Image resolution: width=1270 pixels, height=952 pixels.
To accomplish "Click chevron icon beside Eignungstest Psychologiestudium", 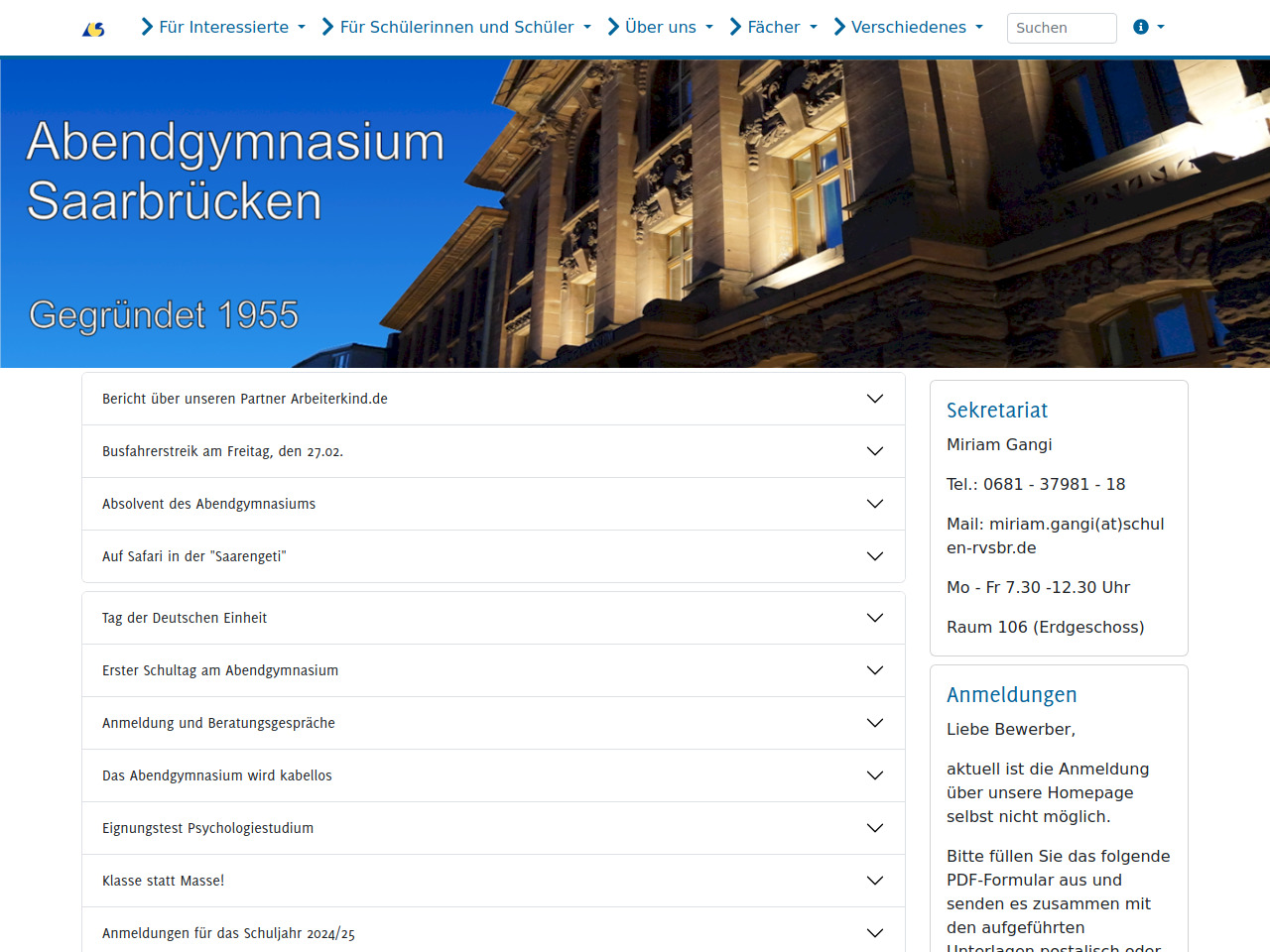I will [x=874, y=828].
